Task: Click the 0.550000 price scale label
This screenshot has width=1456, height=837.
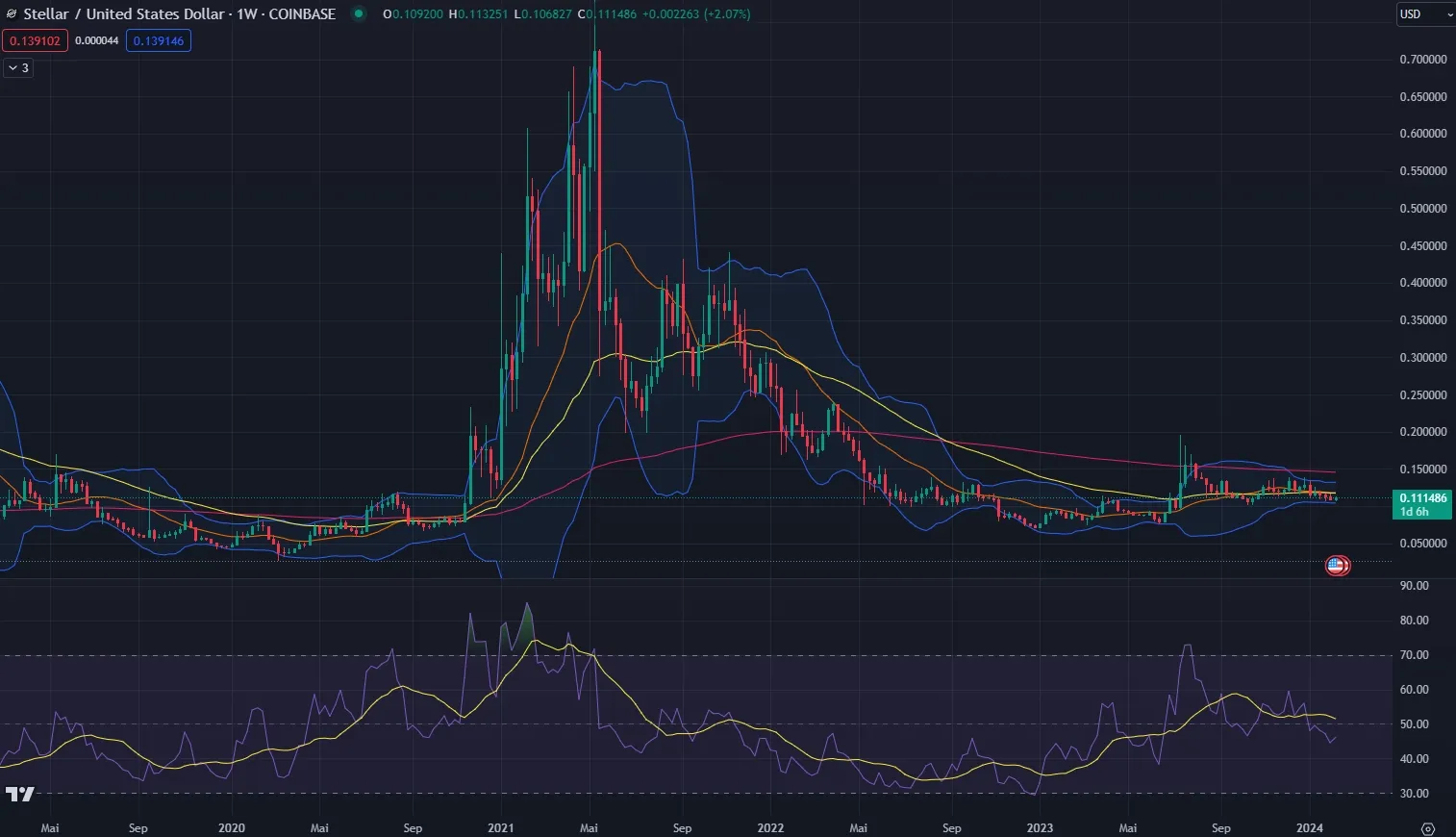Action: pyautogui.click(x=1423, y=171)
